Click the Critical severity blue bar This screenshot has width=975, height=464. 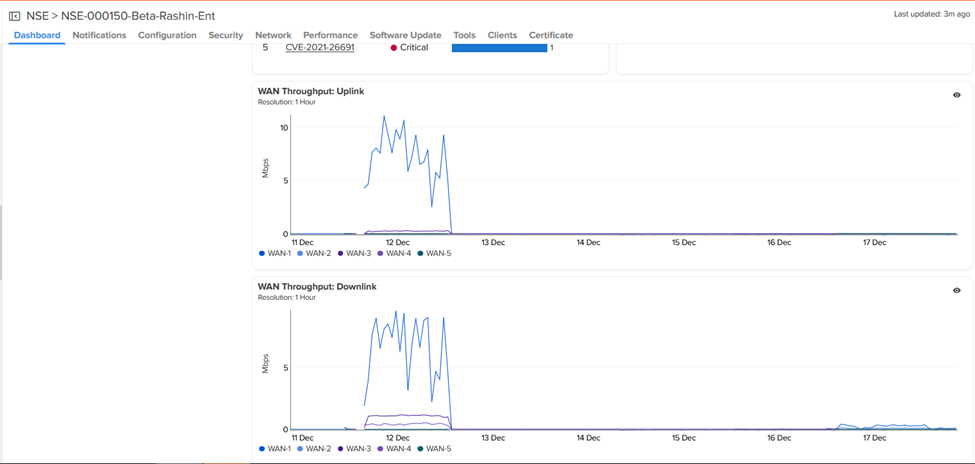point(499,48)
